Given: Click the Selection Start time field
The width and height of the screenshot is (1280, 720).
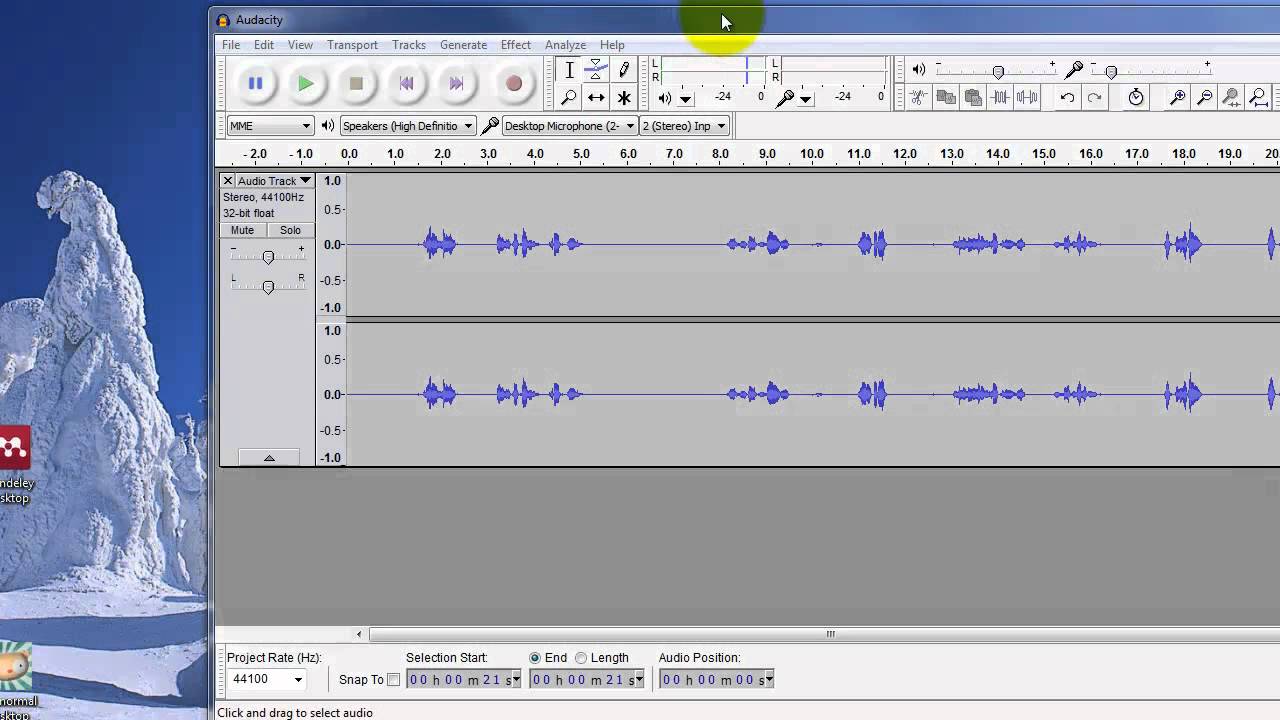Looking at the screenshot, I should coord(464,680).
